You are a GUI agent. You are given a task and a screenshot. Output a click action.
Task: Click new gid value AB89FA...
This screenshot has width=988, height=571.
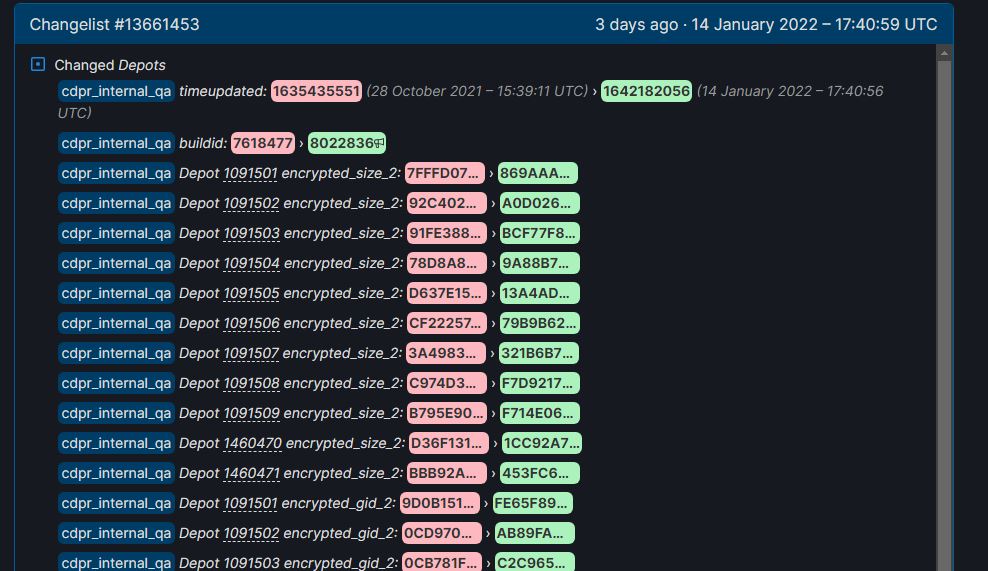(534, 533)
